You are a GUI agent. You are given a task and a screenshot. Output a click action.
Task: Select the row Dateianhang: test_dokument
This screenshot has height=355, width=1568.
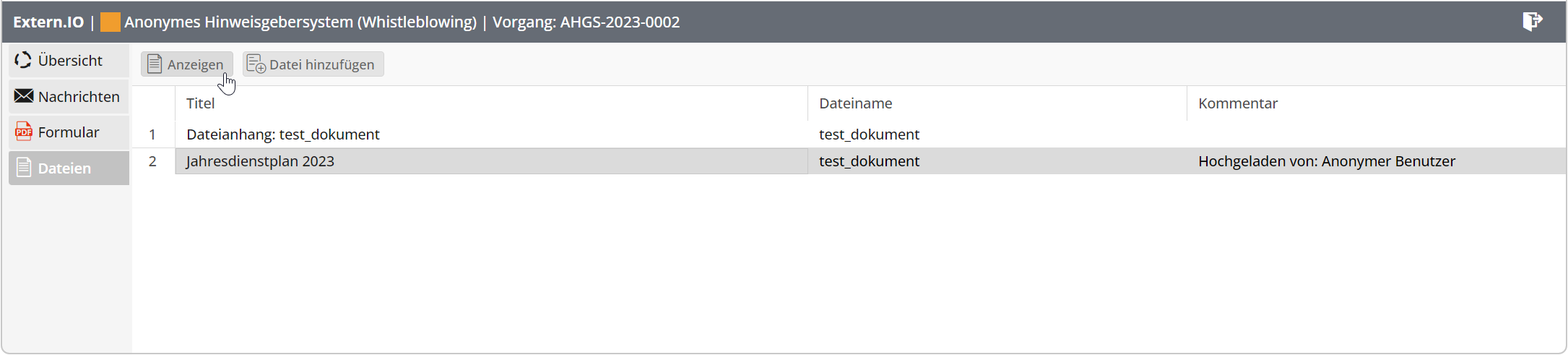[x=849, y=134]
